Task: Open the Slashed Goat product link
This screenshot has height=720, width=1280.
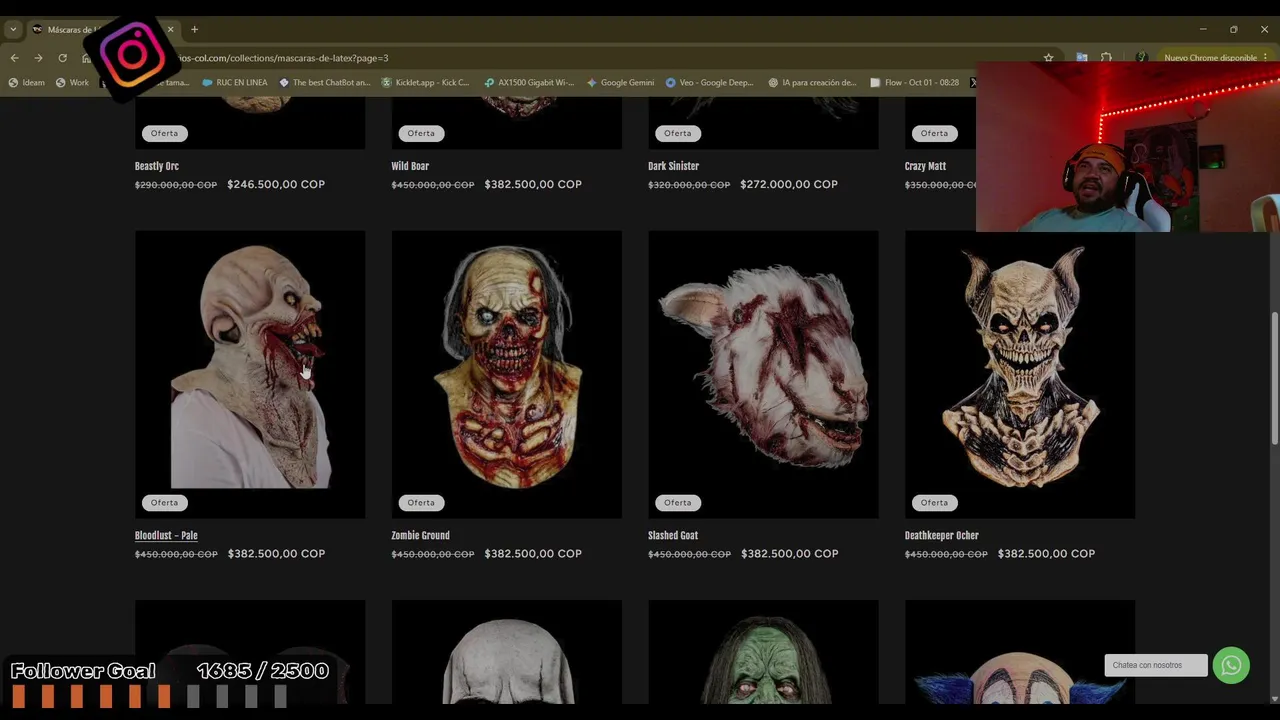Action: point(673,536)
